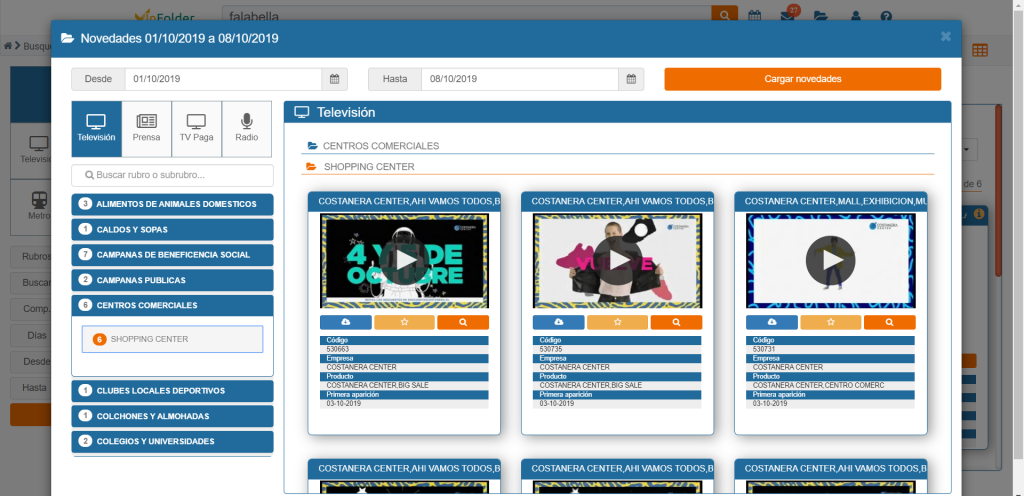The height and width of the screenshot is (496, 1024).
Task: Open mail inbox icon with 27 badge
Action: (788, 16)
